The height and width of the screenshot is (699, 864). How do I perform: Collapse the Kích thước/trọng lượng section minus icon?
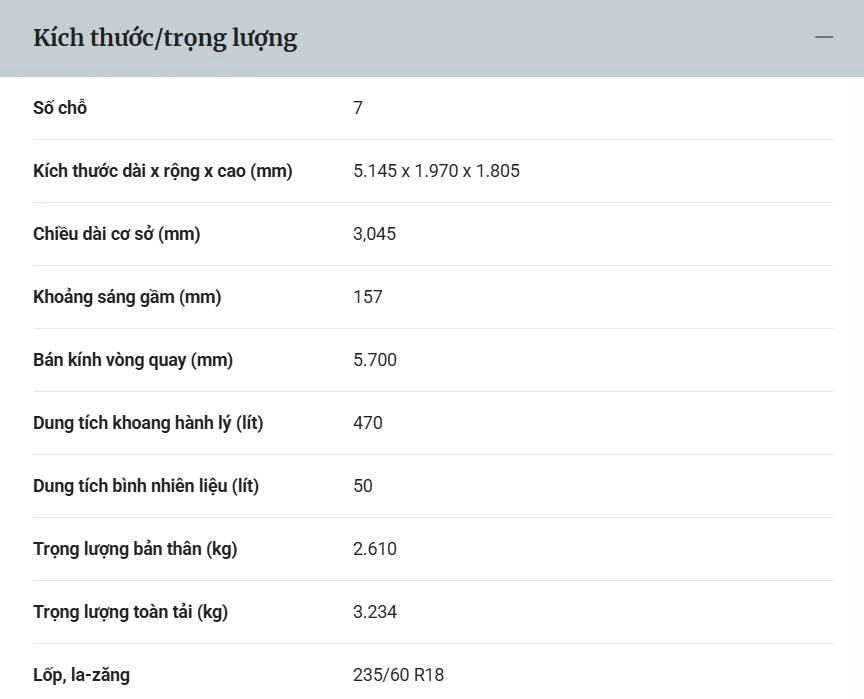coord(823,38)
